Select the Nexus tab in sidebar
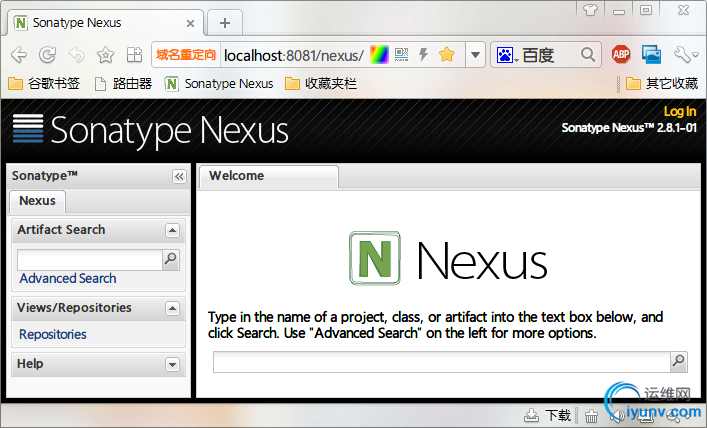This screenshot has width=707, height=428. coord(37,201)
